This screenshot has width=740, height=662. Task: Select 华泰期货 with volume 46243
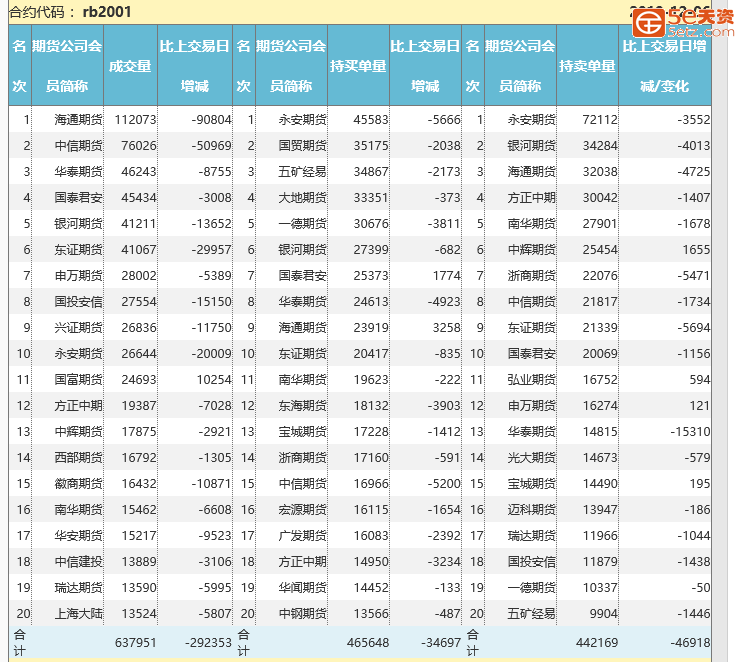(x=78, y=172)
